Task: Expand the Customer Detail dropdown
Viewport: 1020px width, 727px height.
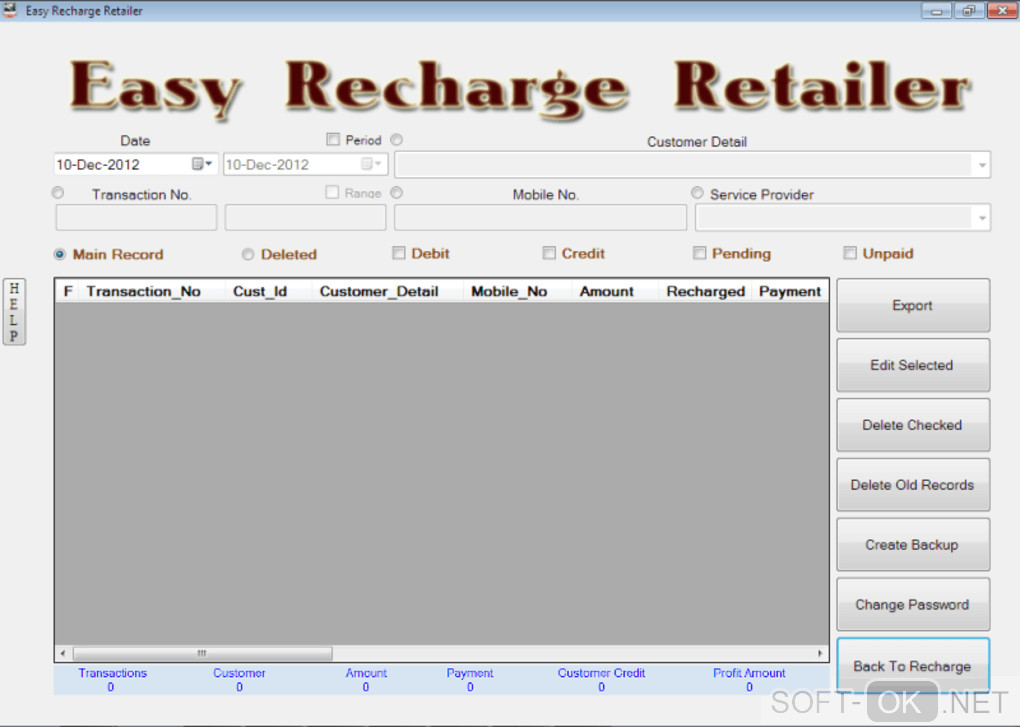Action: pos(981,165)
